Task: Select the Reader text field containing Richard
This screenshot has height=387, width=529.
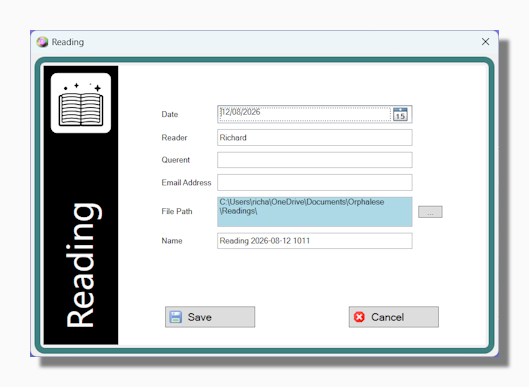Action: pyautogui.click(x=315, y=138)
